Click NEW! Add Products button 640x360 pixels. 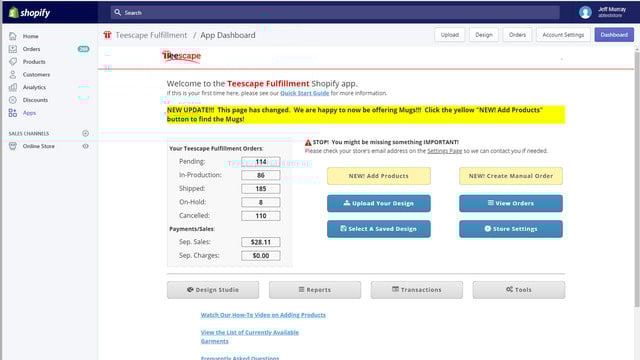378,176
